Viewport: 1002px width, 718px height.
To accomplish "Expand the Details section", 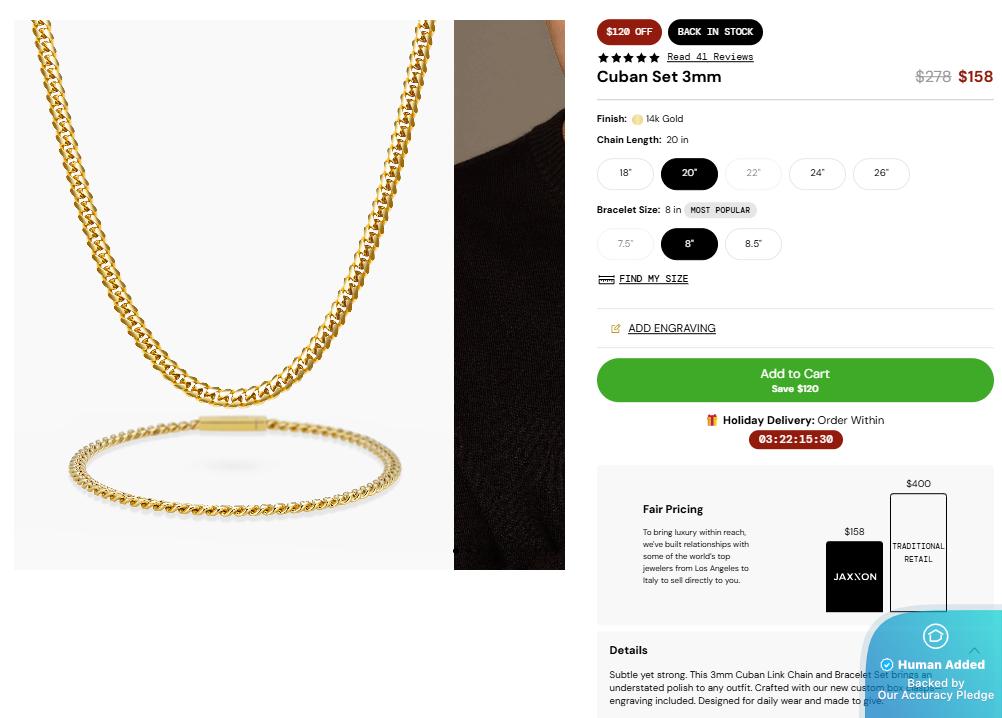I will coord(628,650).
